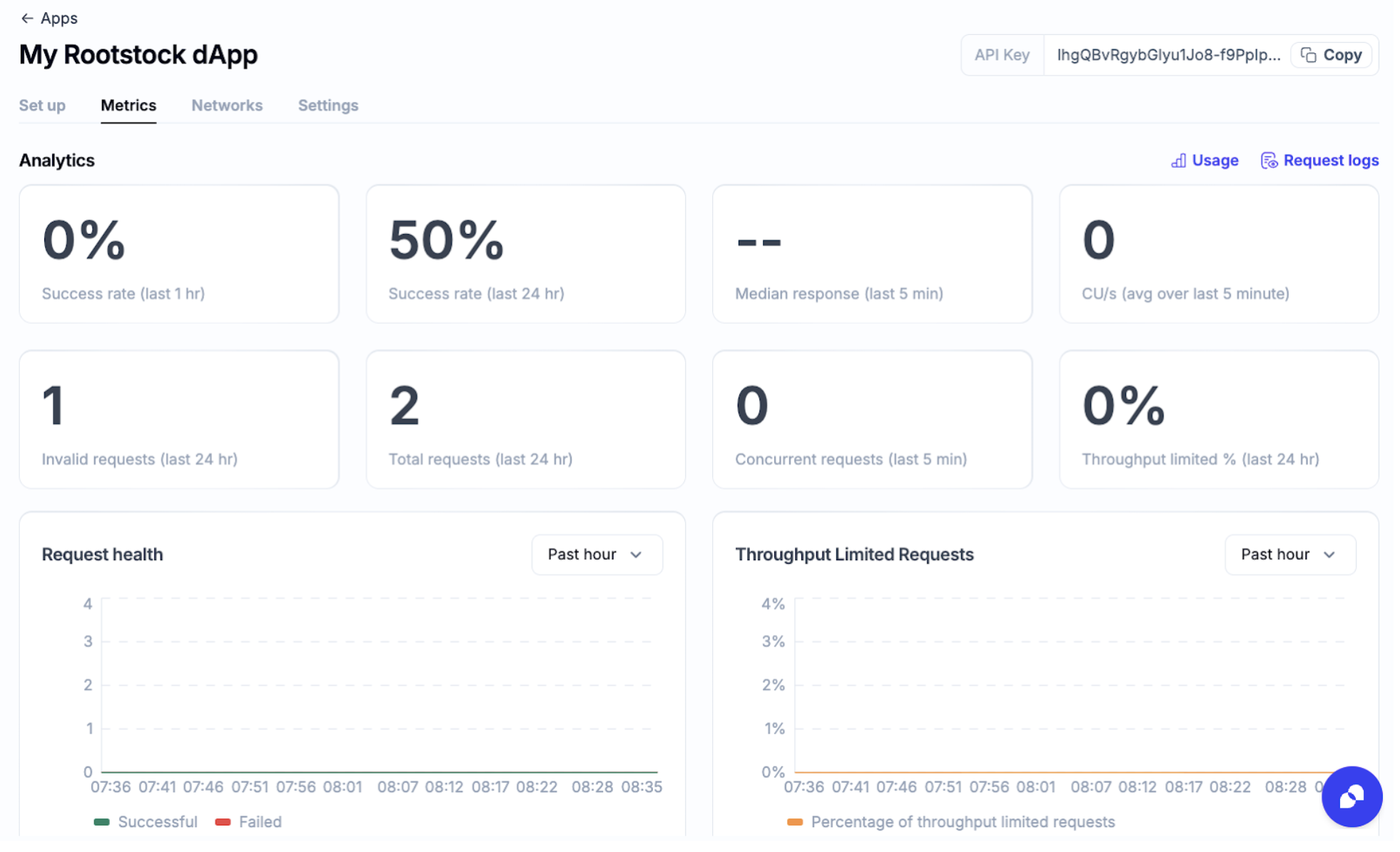Click the API Key input field
Image resolution: width=1400 pixels, height=852 pixels.
pyautogui.click(x=1167, y=54)
